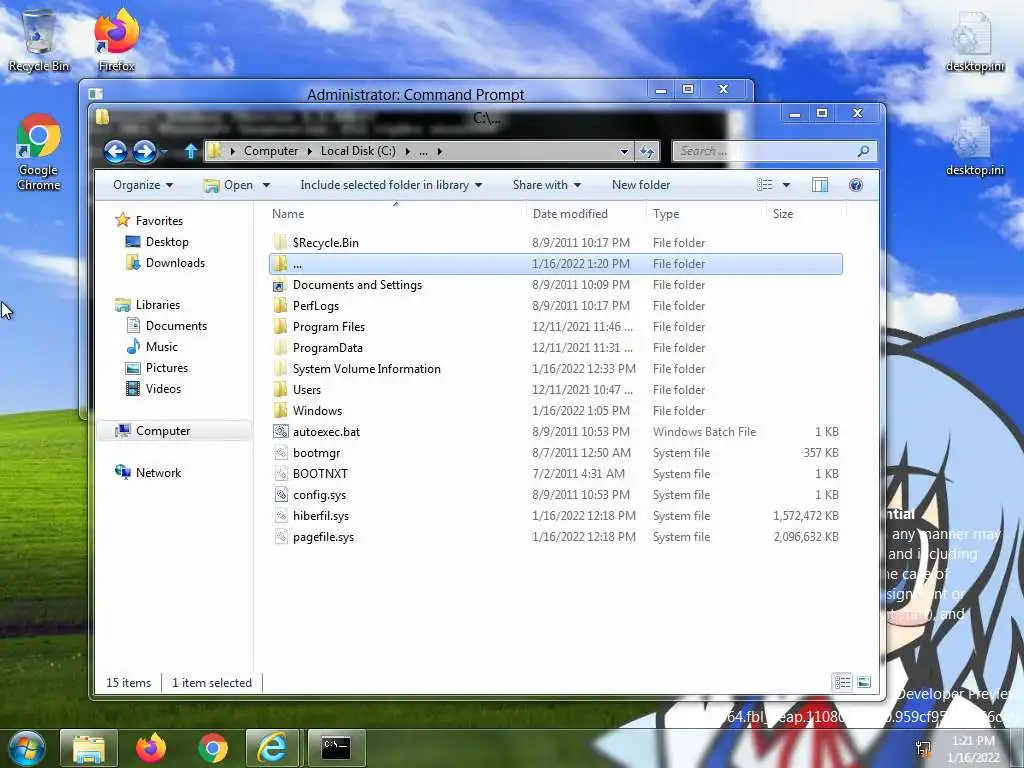Select the top desktop.ini desktop file
Image resolution: width=1024 pixels, height=768 pixels.
point(975,42)
